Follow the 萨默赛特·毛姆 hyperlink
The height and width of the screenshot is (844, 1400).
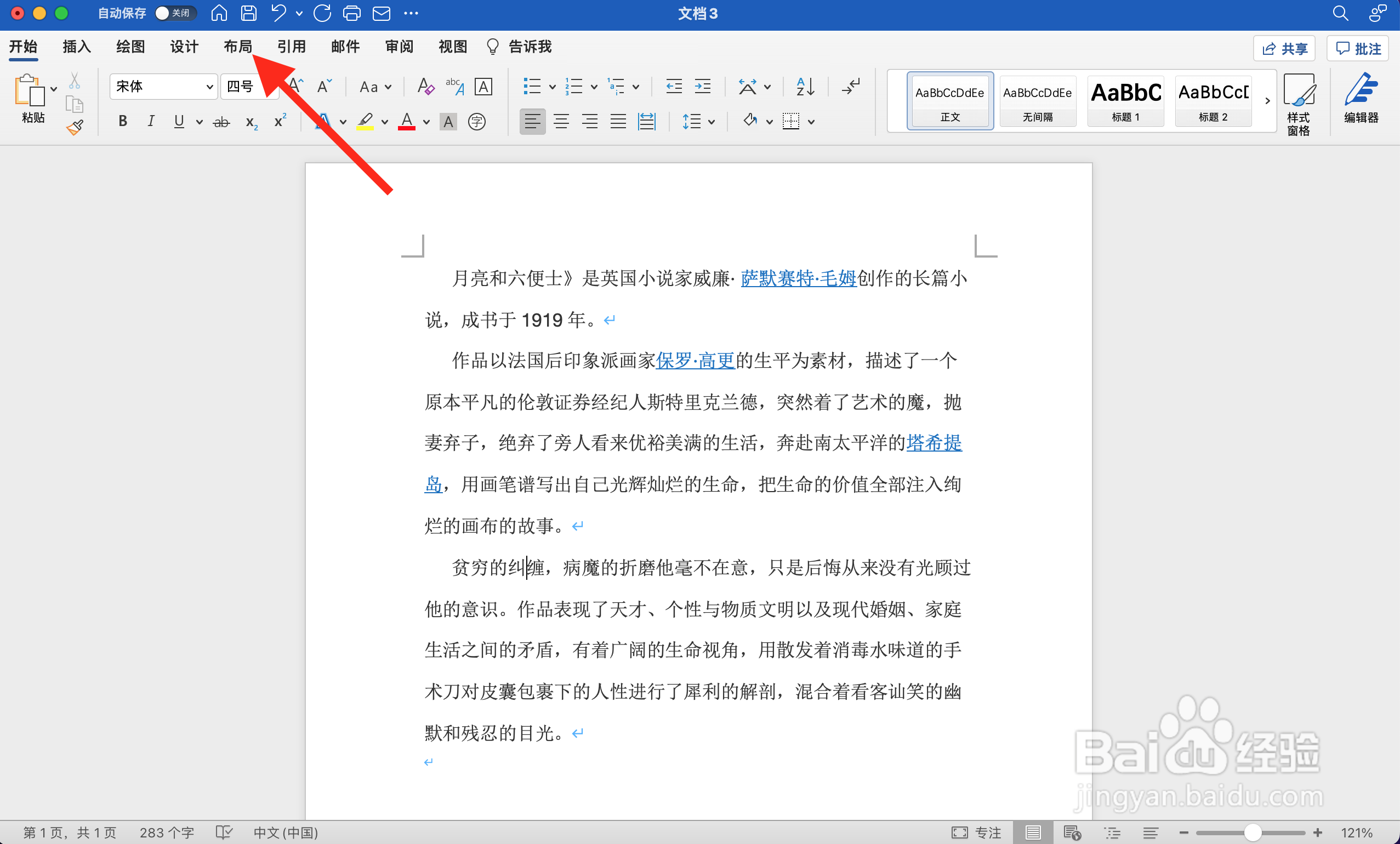tap(798, 278)
